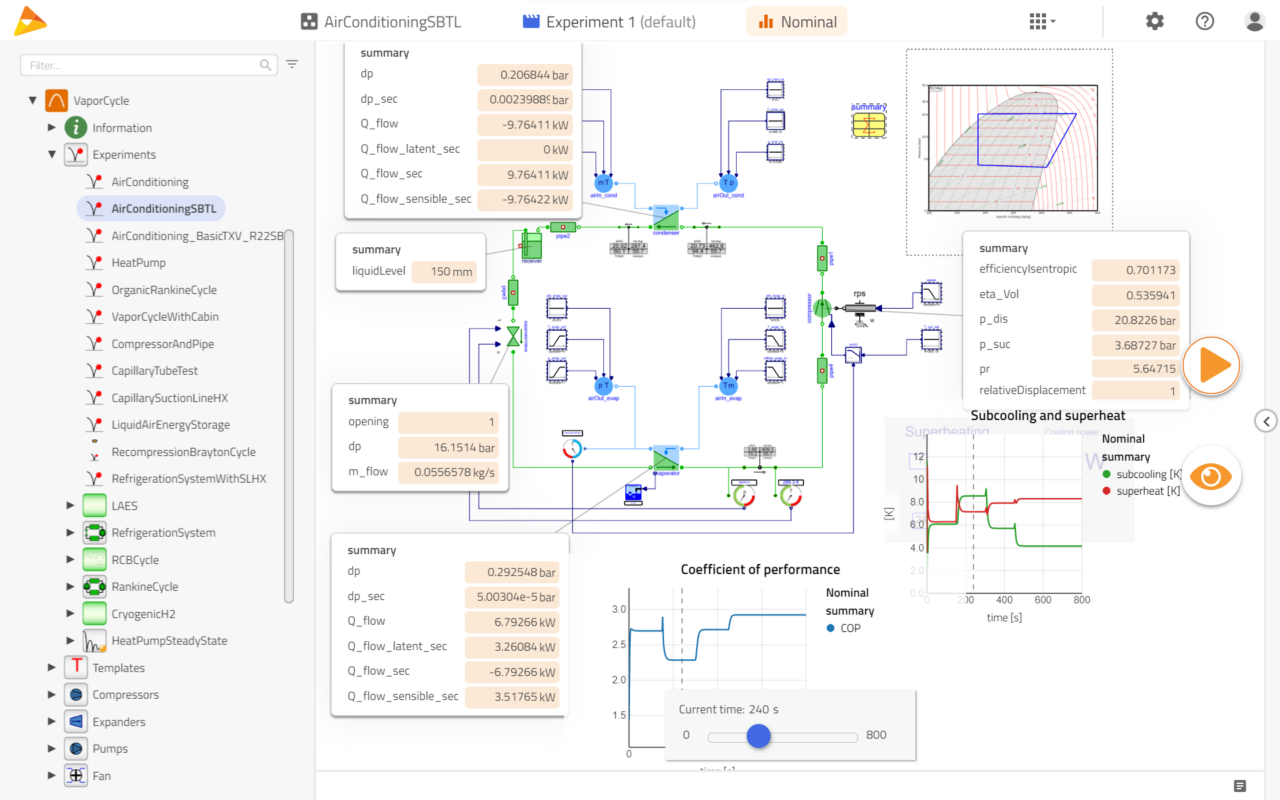Image resolution: width=1280 pixels, height=800 pixels.
Task: Click the filter icon beside the search field
Action: coord(291,63)
